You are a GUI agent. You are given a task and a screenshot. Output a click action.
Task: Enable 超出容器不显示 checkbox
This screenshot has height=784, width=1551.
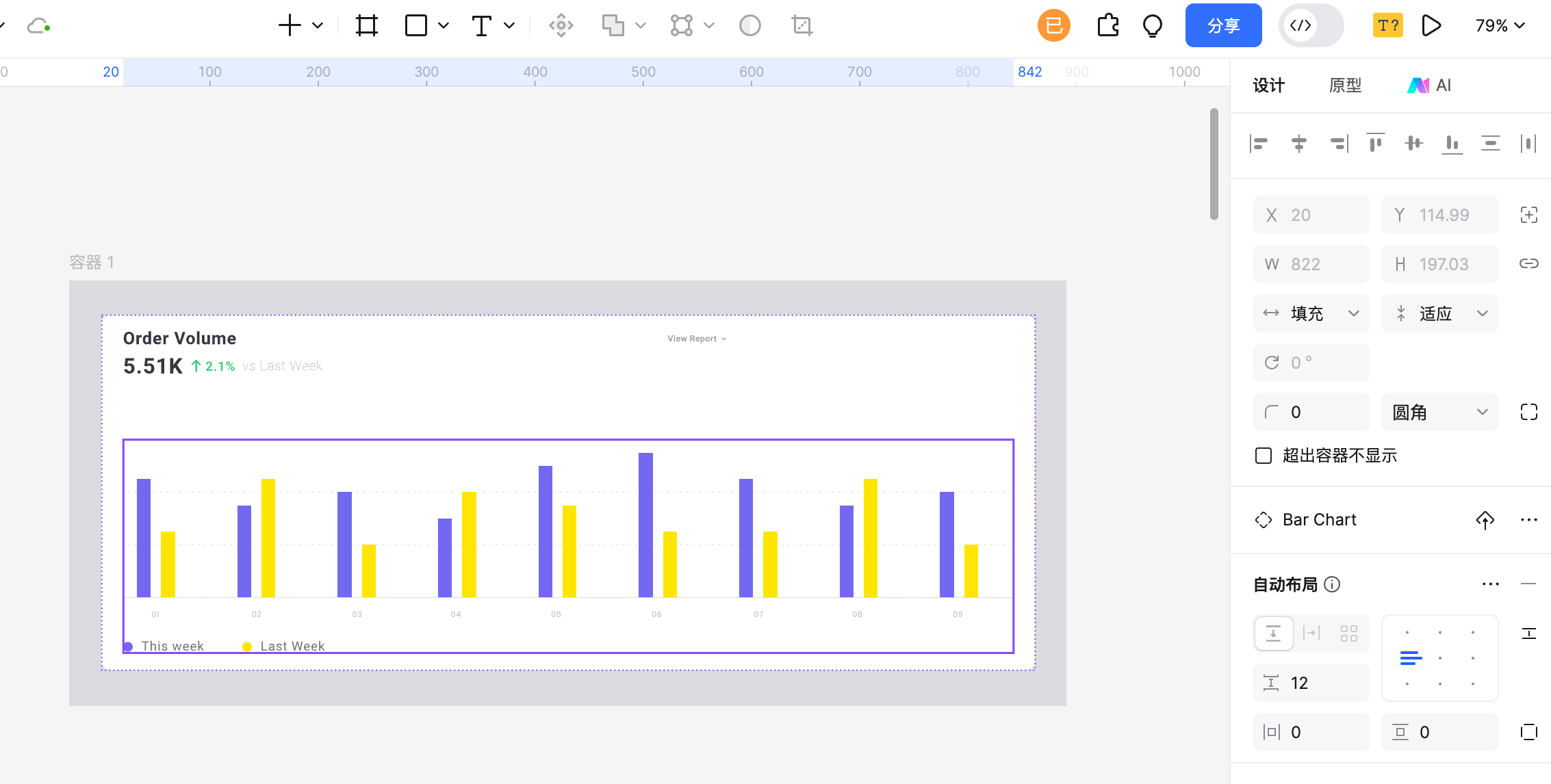click(x=1264, y=456)
